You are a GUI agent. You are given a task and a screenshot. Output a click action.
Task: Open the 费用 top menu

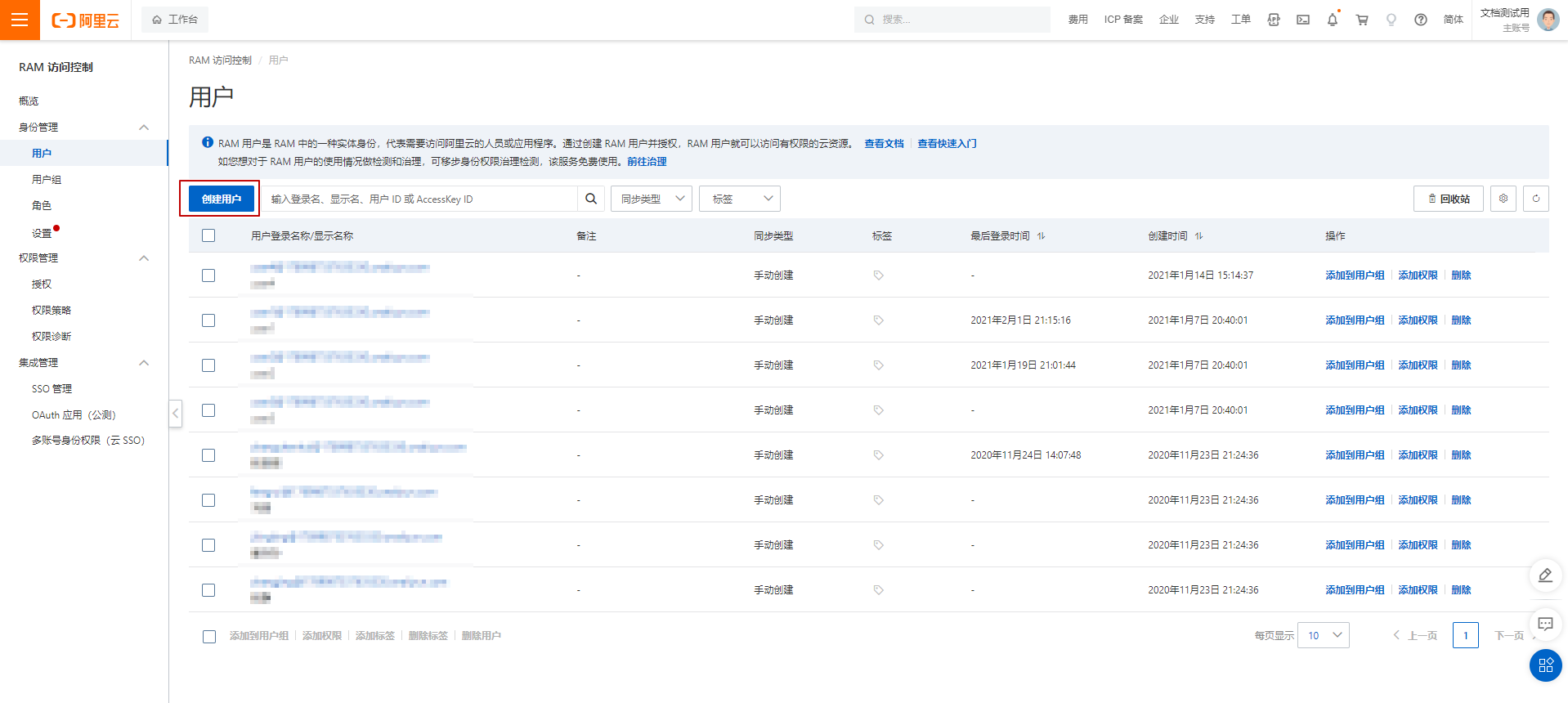pyautogui.click(x=1078, y=20)
